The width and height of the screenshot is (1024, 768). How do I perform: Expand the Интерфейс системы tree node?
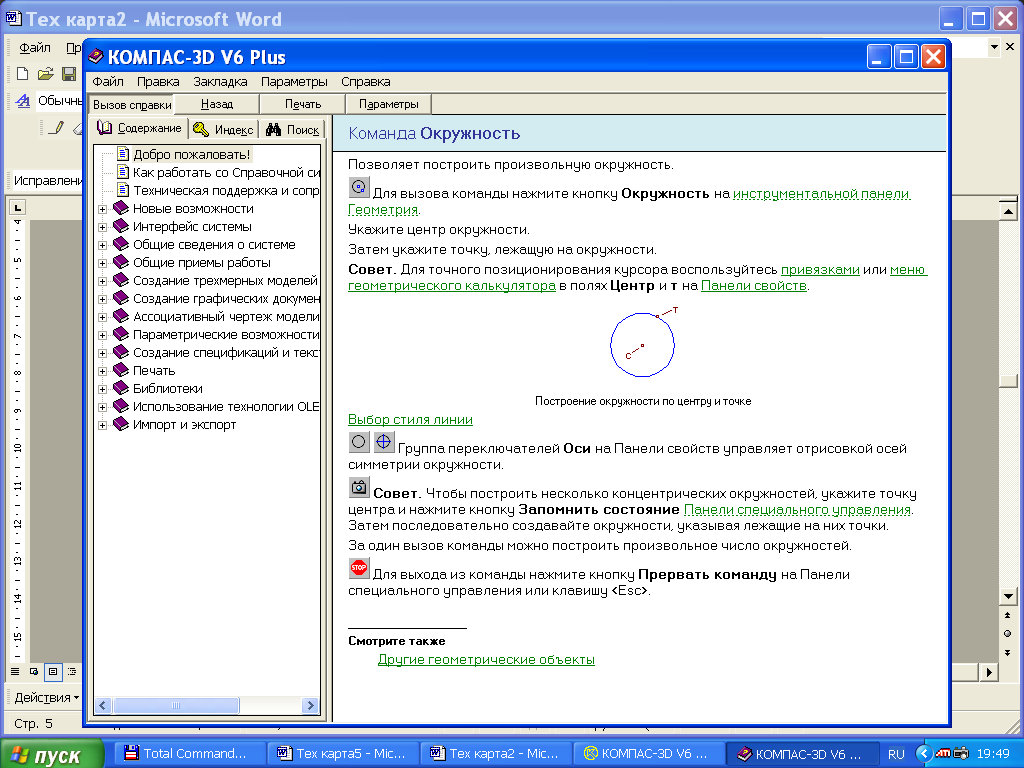coord(103,227)
